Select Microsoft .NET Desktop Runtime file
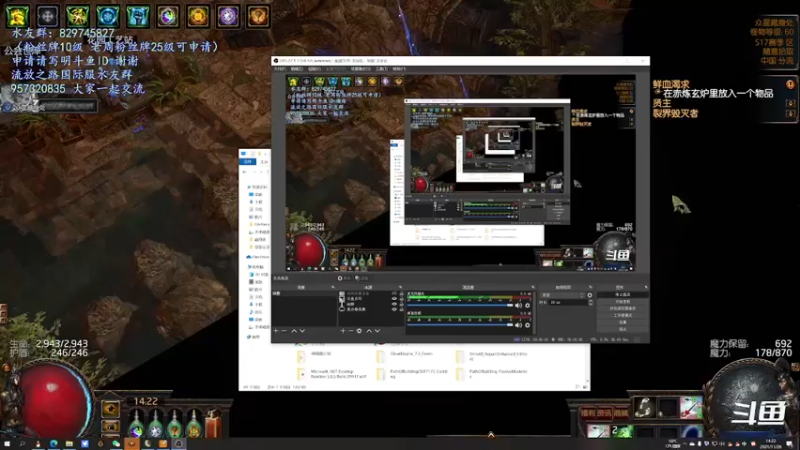The image size is (800, 450). [x=333, y=374]
